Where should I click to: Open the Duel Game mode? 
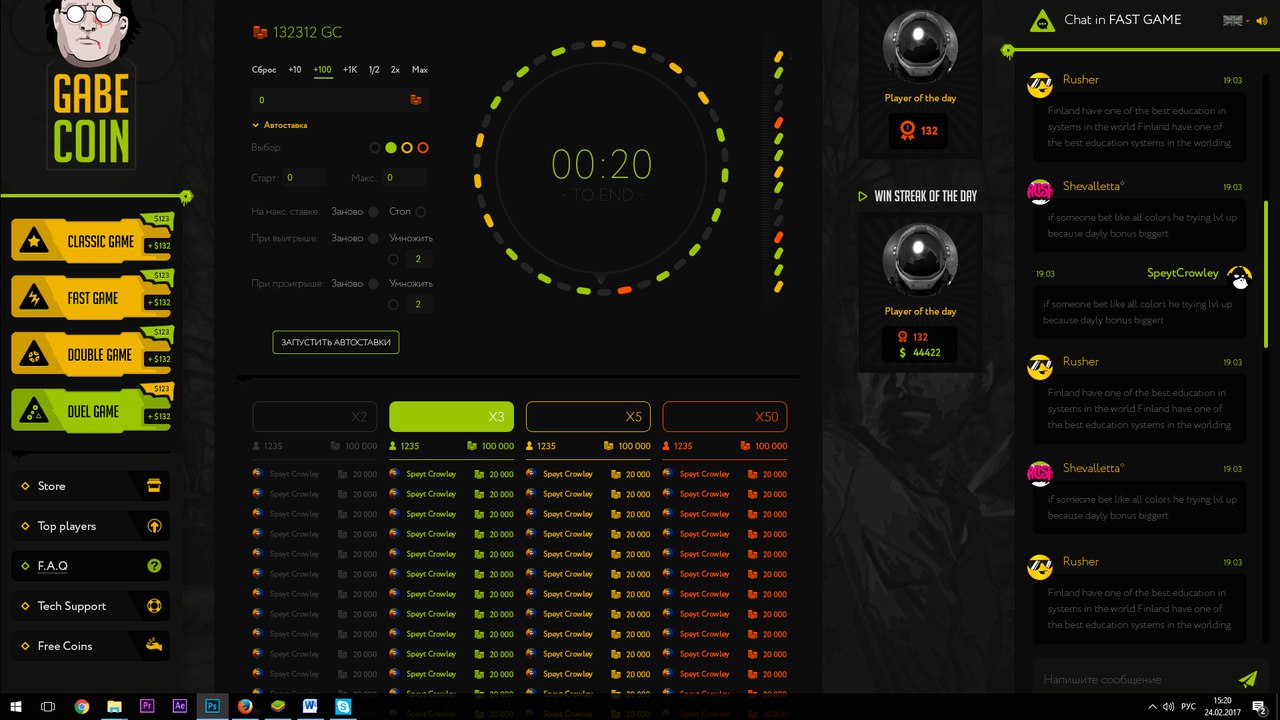tap(92, 411)
